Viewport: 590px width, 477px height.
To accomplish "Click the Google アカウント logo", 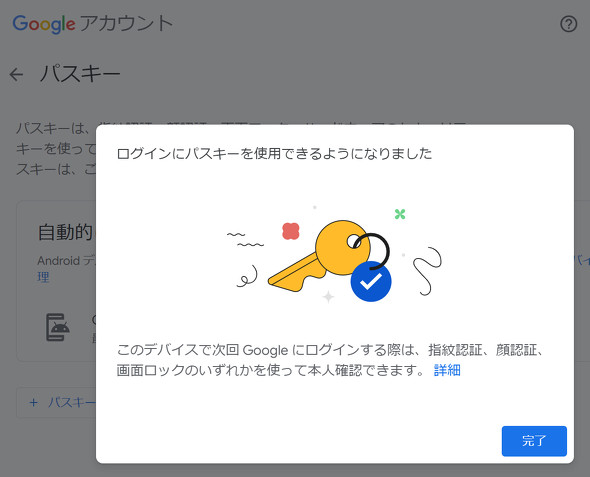I will [93, 24].
